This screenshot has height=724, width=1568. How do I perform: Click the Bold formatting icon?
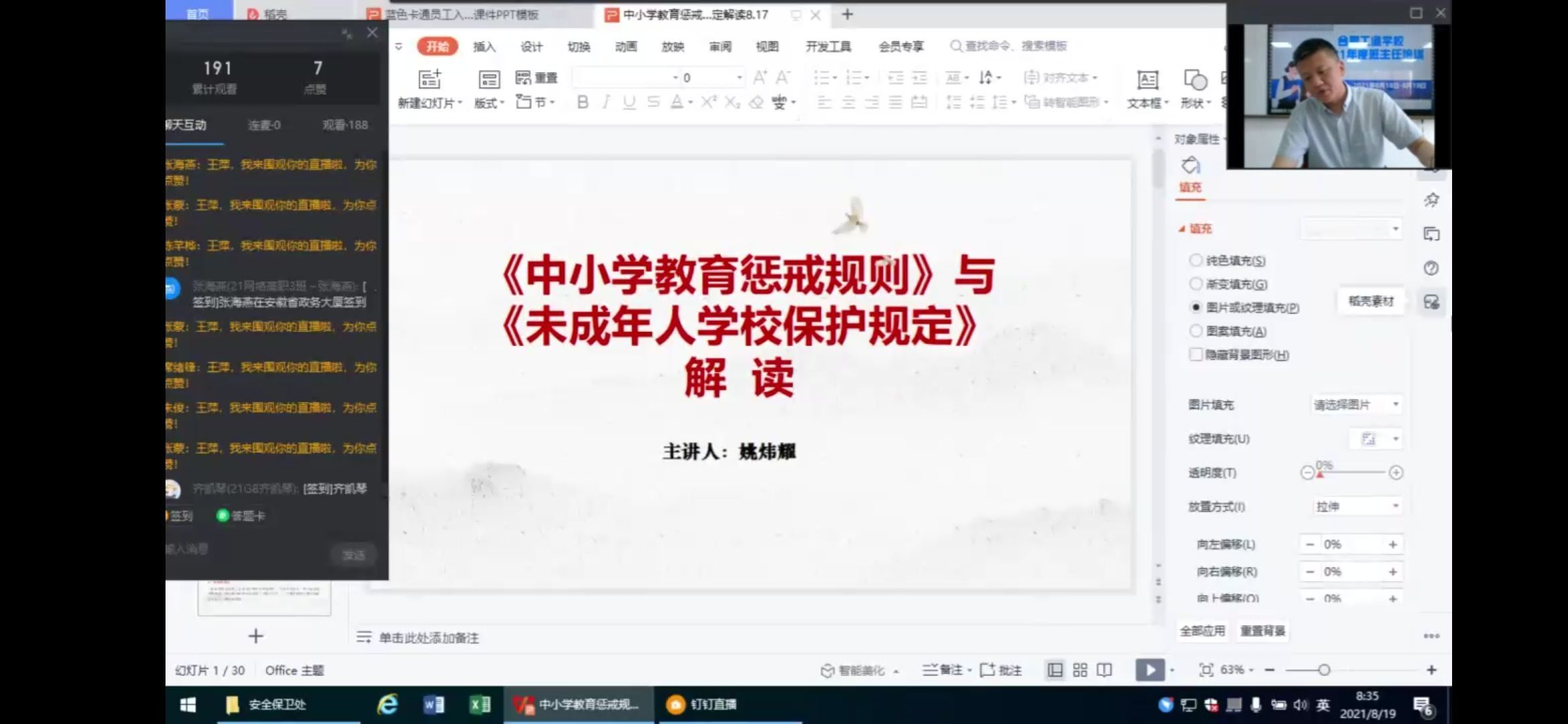[x=582, y=102]
